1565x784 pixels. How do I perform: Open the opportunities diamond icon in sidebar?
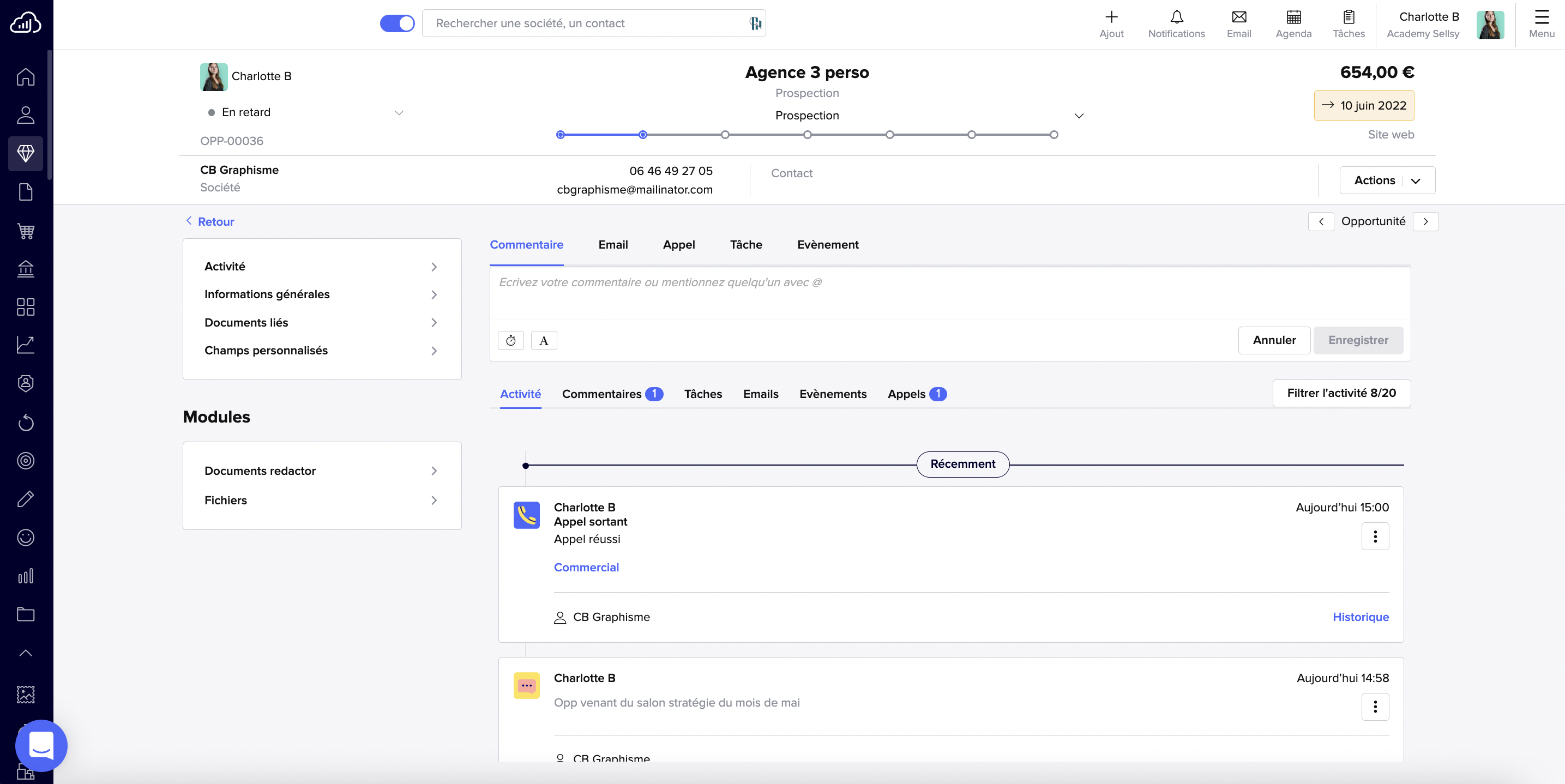click(26, 153)
